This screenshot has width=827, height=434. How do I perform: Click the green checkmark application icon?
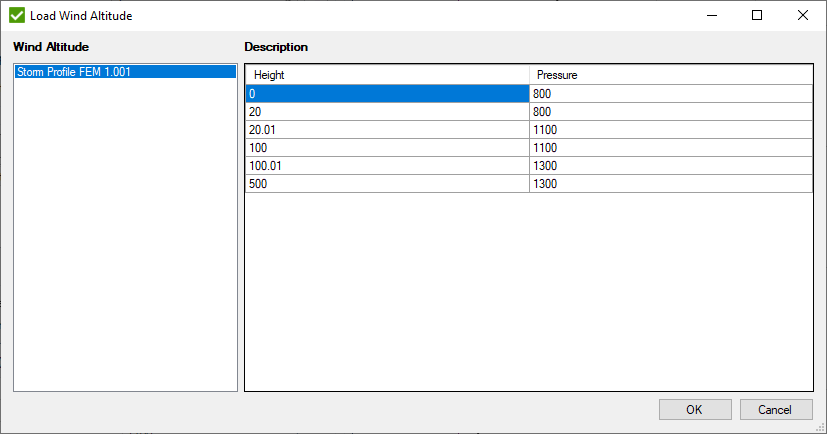(x=17, y=16)
